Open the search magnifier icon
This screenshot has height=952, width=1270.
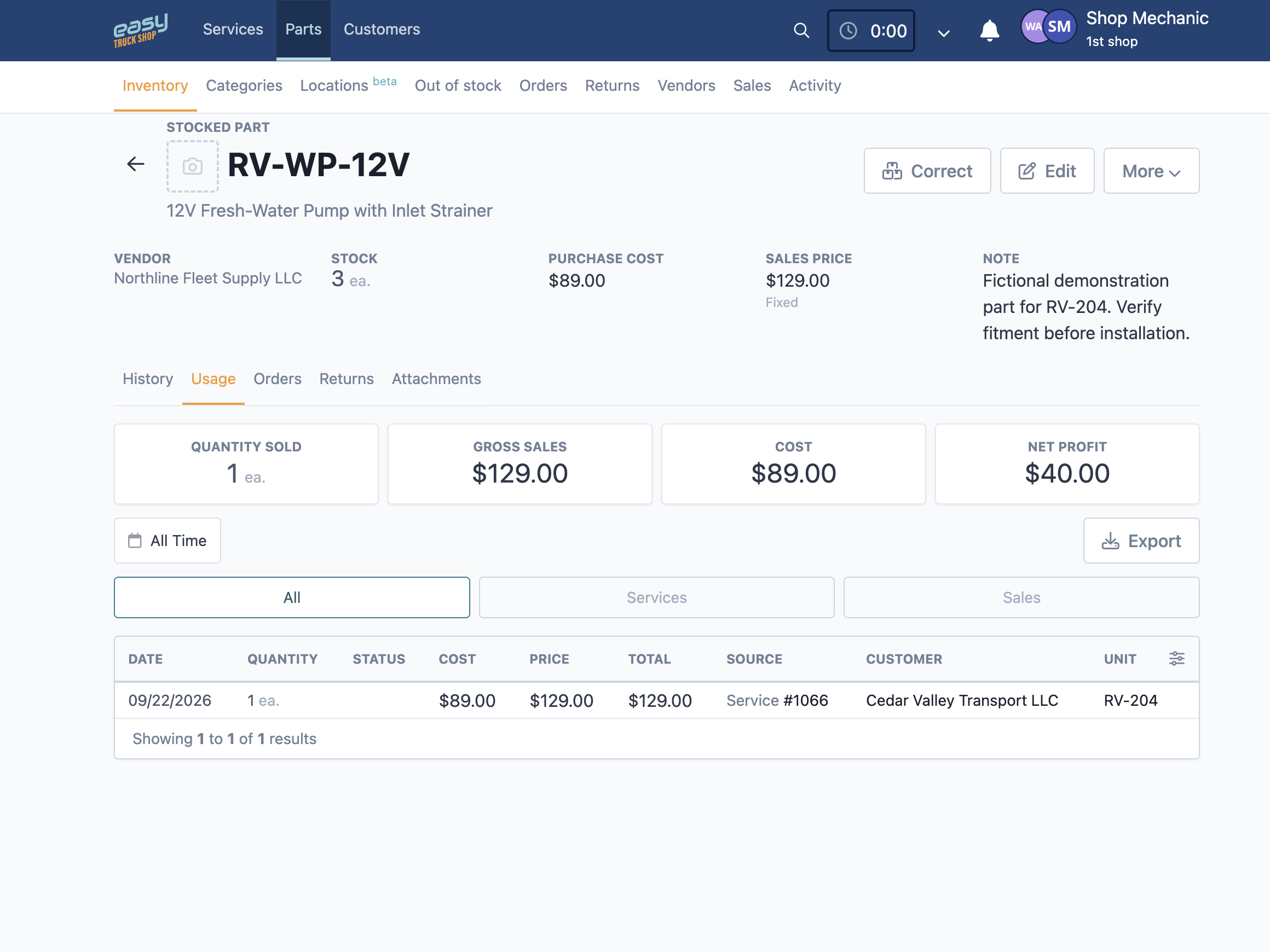pos(801,31)
